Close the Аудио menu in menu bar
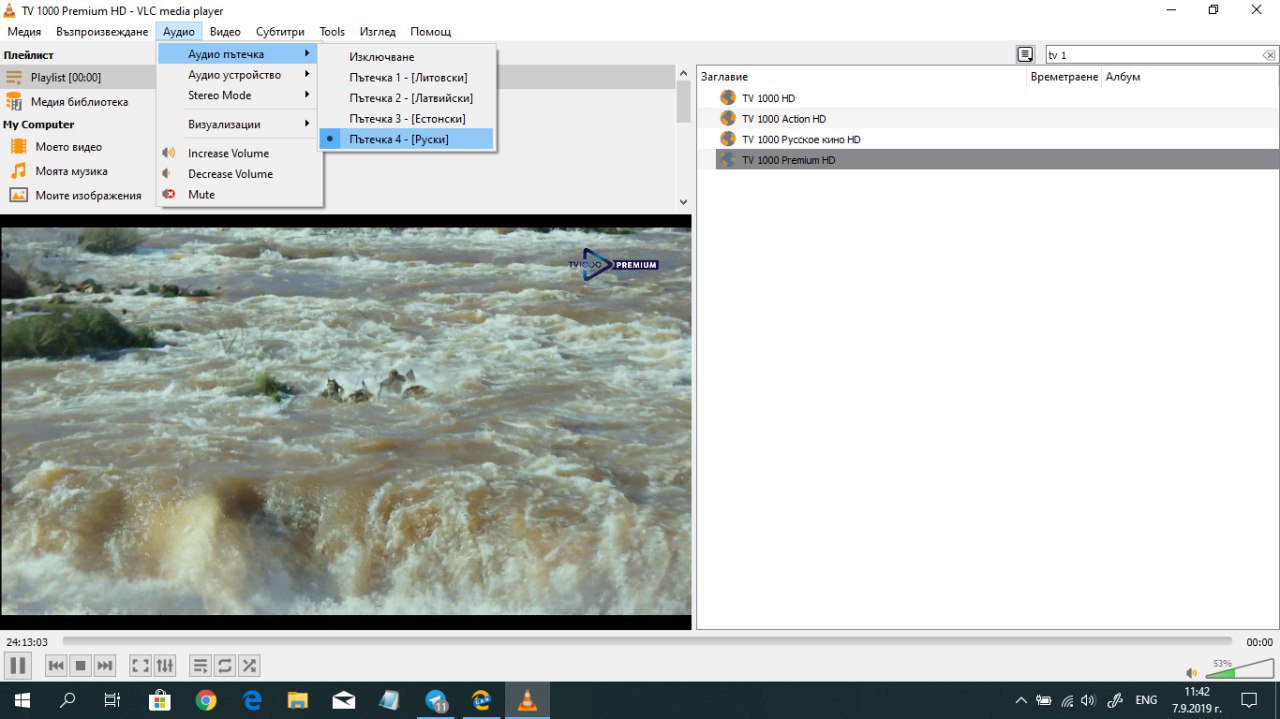This screenshot has width=1280, height=719. 179,32
